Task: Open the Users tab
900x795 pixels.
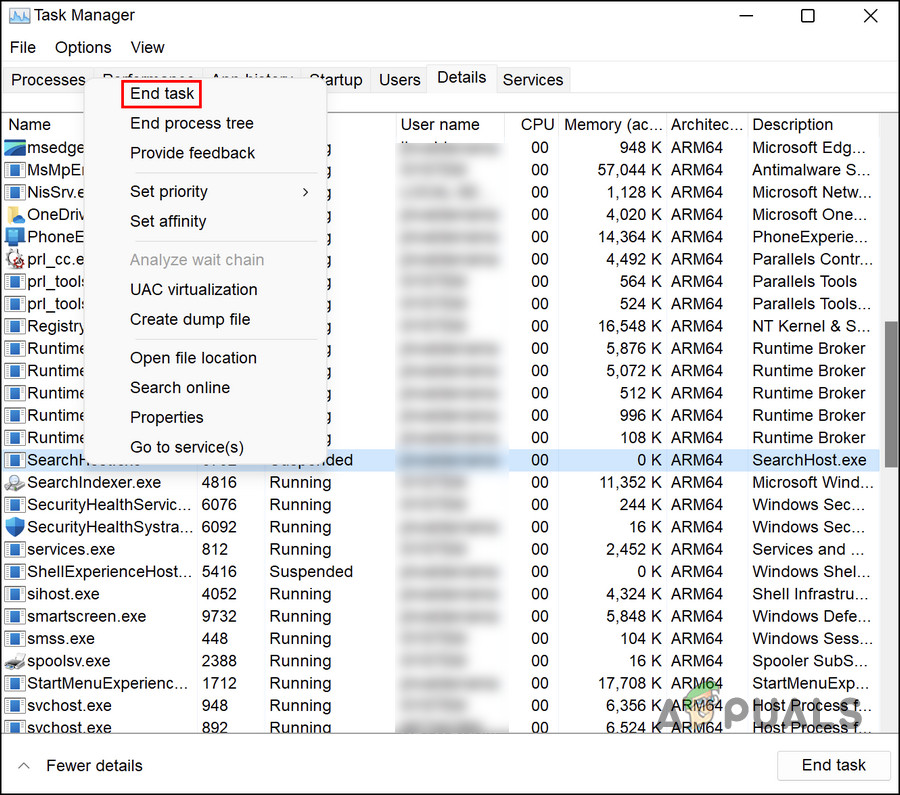Action: point(399,80)
